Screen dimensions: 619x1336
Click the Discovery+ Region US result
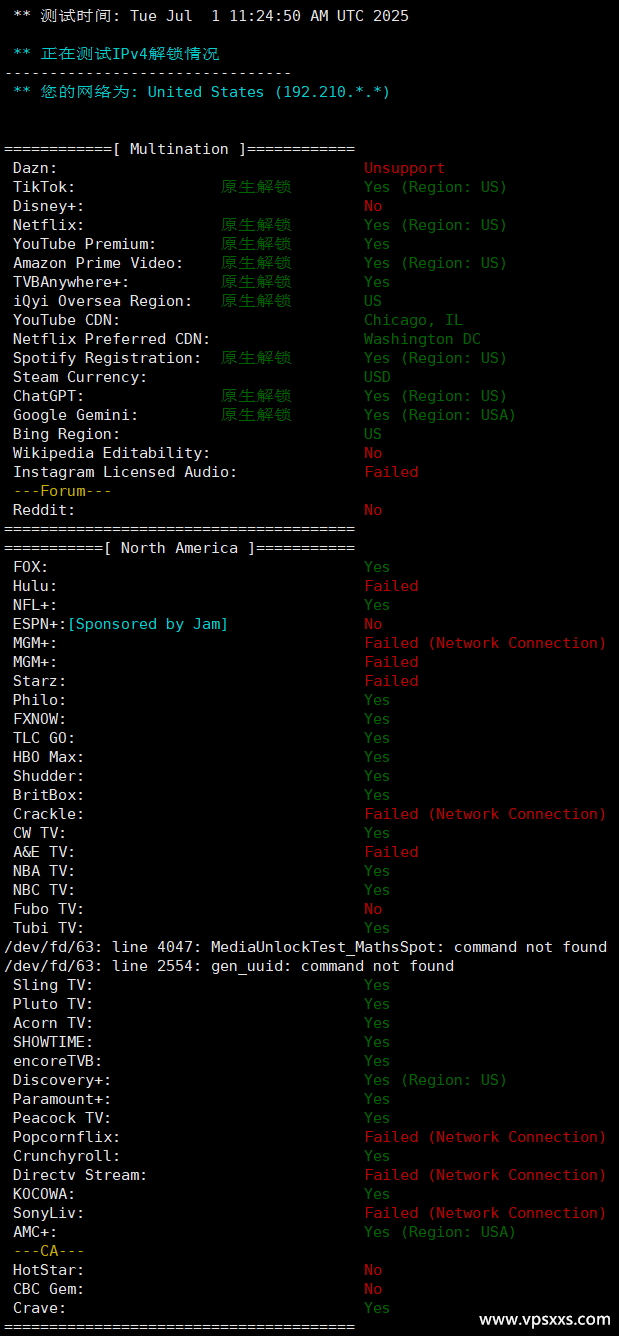(436, 1080)
